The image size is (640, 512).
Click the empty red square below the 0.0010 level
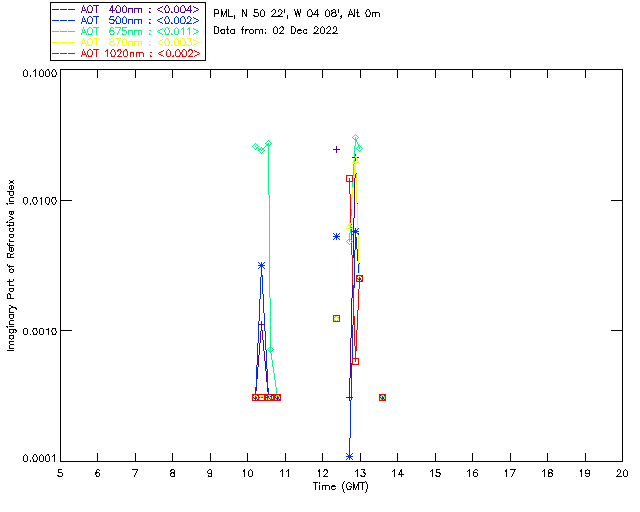(356, 361)
